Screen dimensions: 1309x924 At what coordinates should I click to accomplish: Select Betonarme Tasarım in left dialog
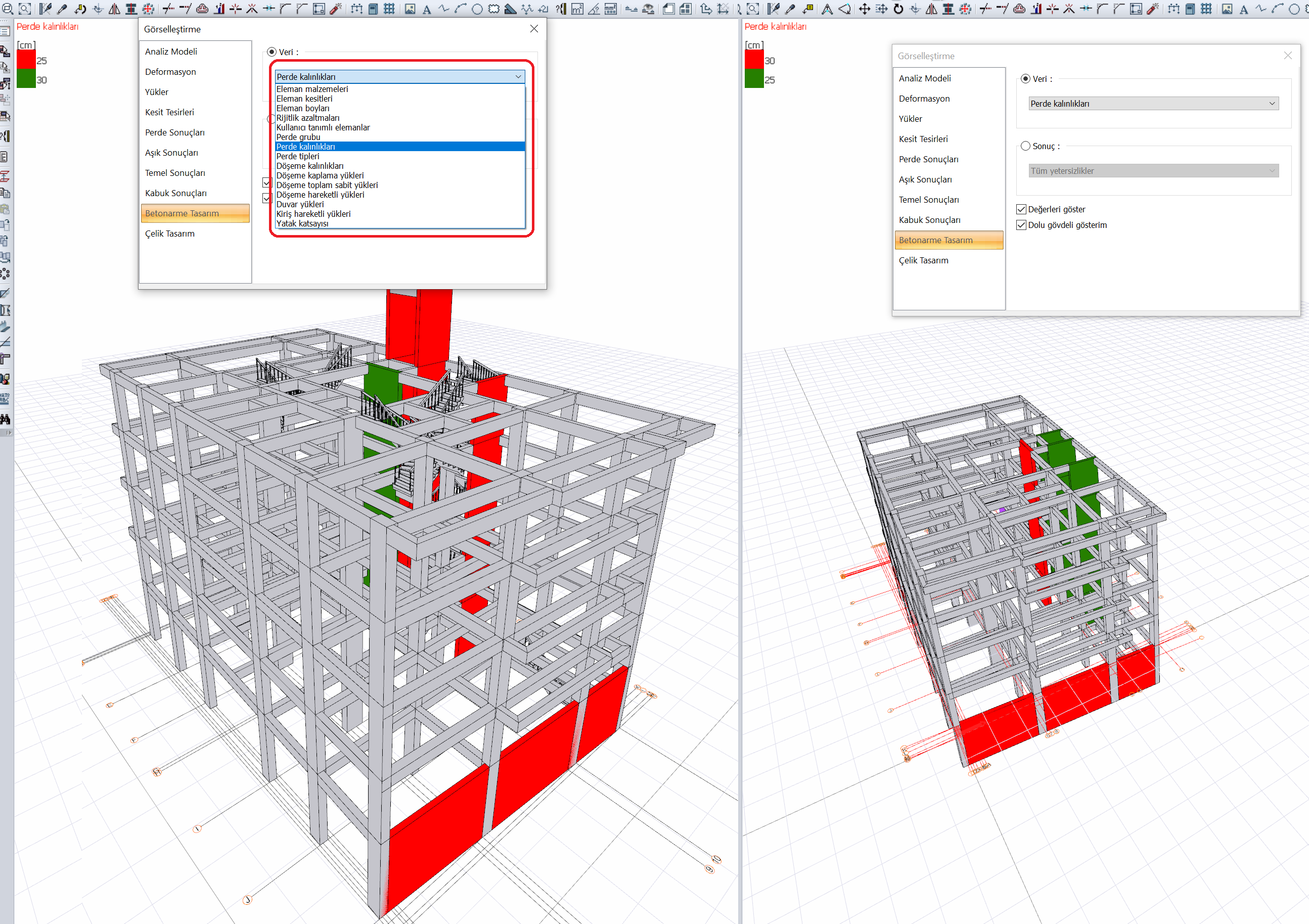(195, 213)
